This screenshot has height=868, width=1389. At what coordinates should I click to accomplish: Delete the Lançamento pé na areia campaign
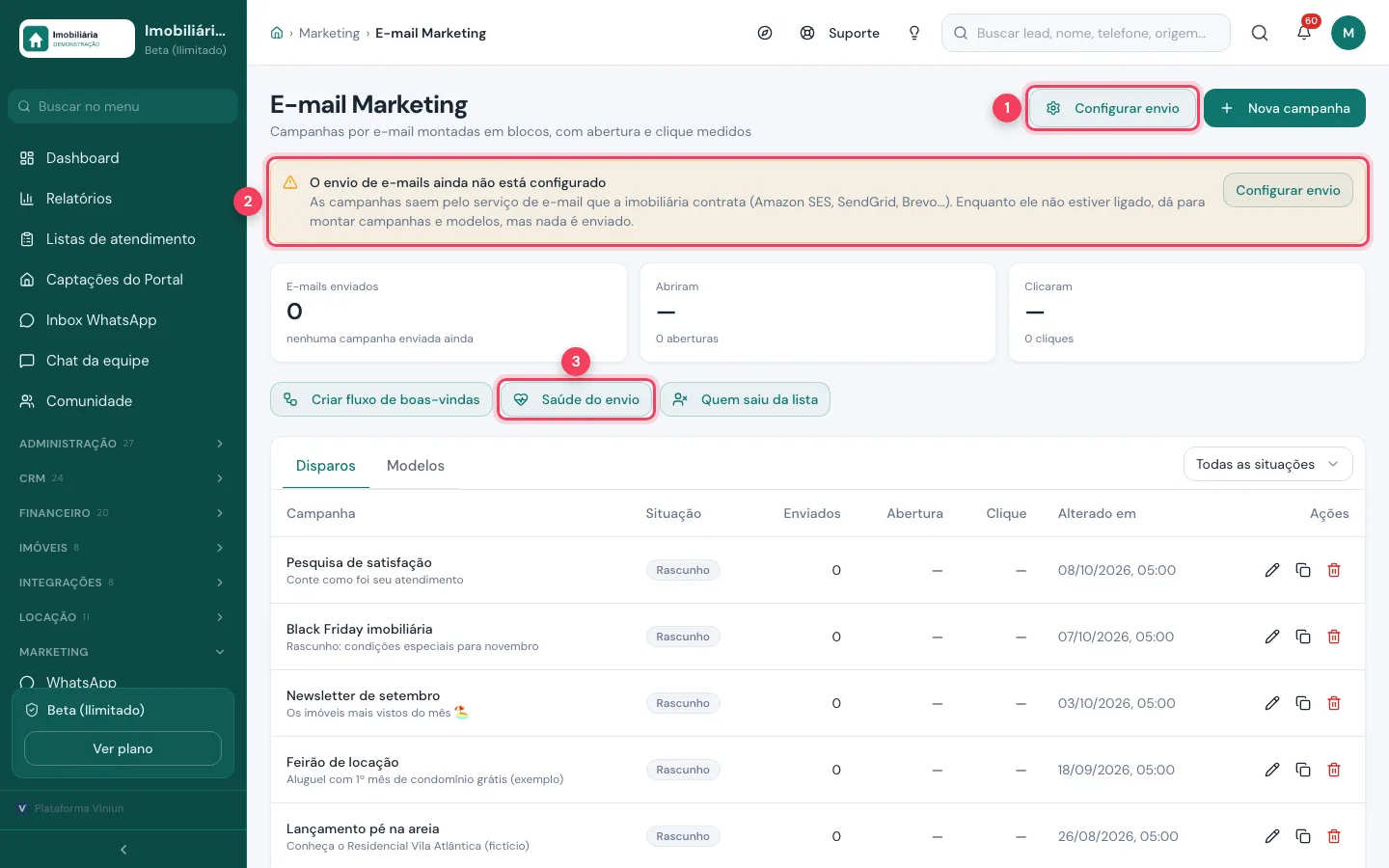(1334, 836)
